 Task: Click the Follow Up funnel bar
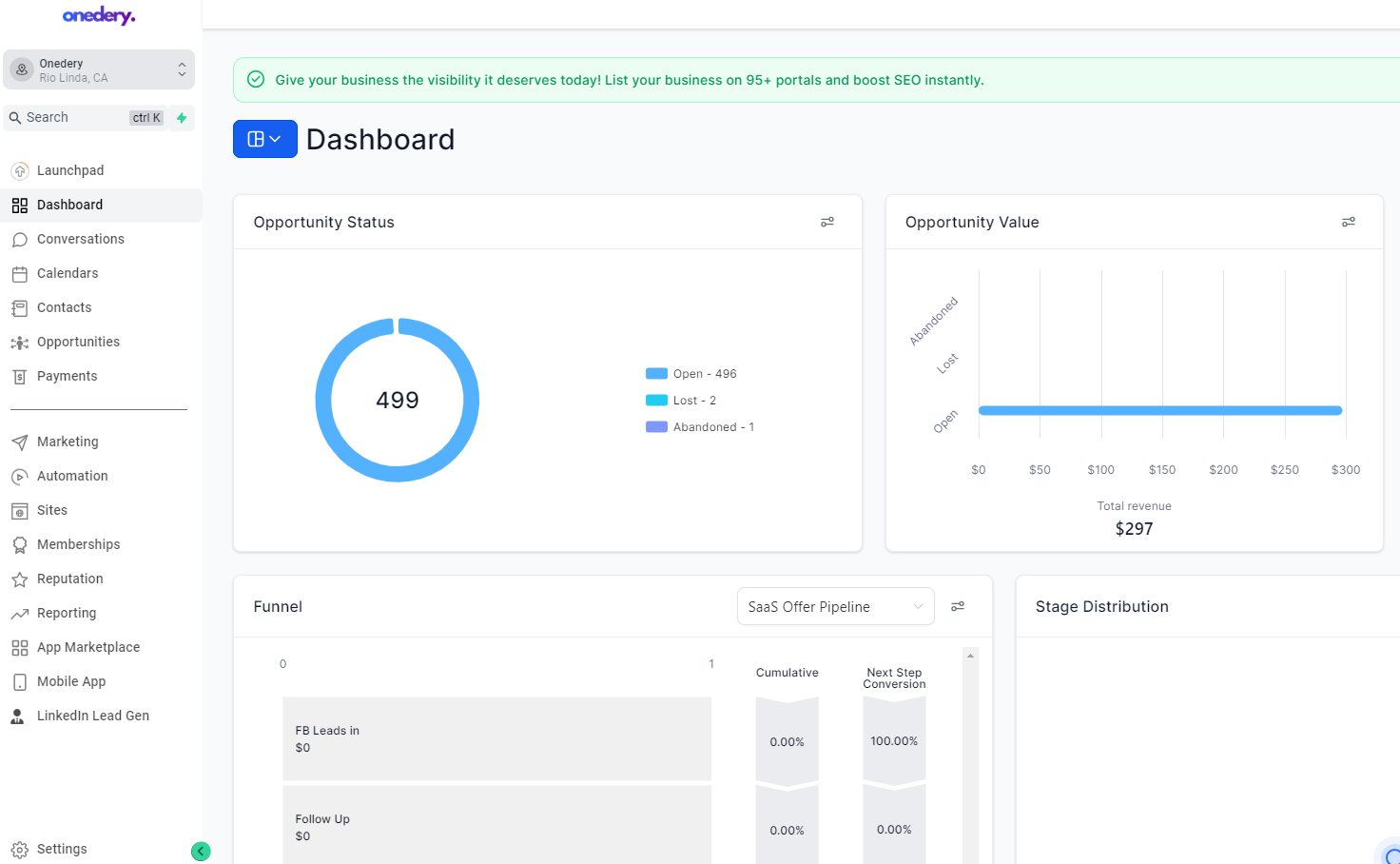[x=496, y=825]
